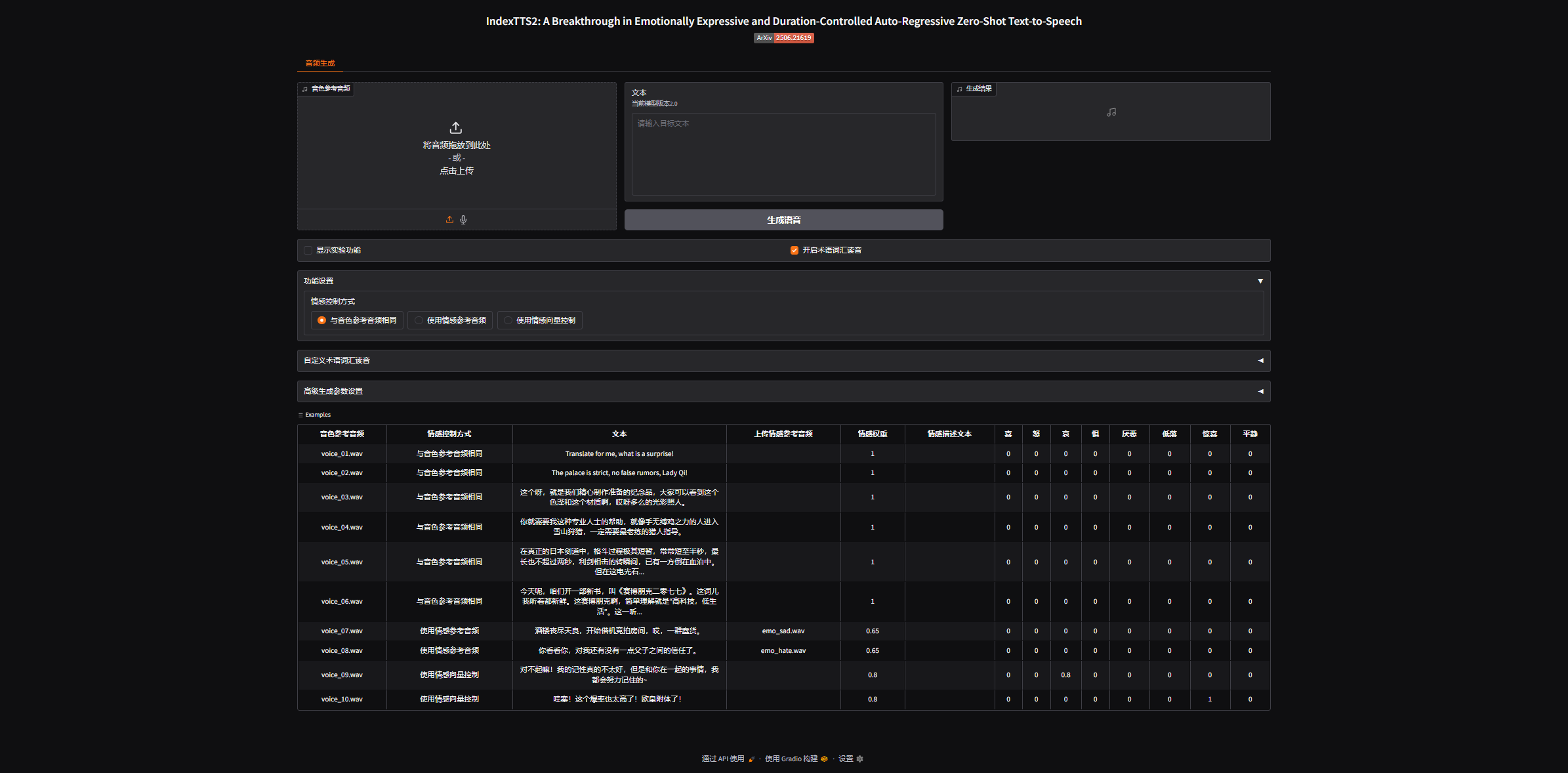Screen dimensions: 1568x773
Task: Open the ArXiv 2506.21619 badge
Action: click(783, 38)
